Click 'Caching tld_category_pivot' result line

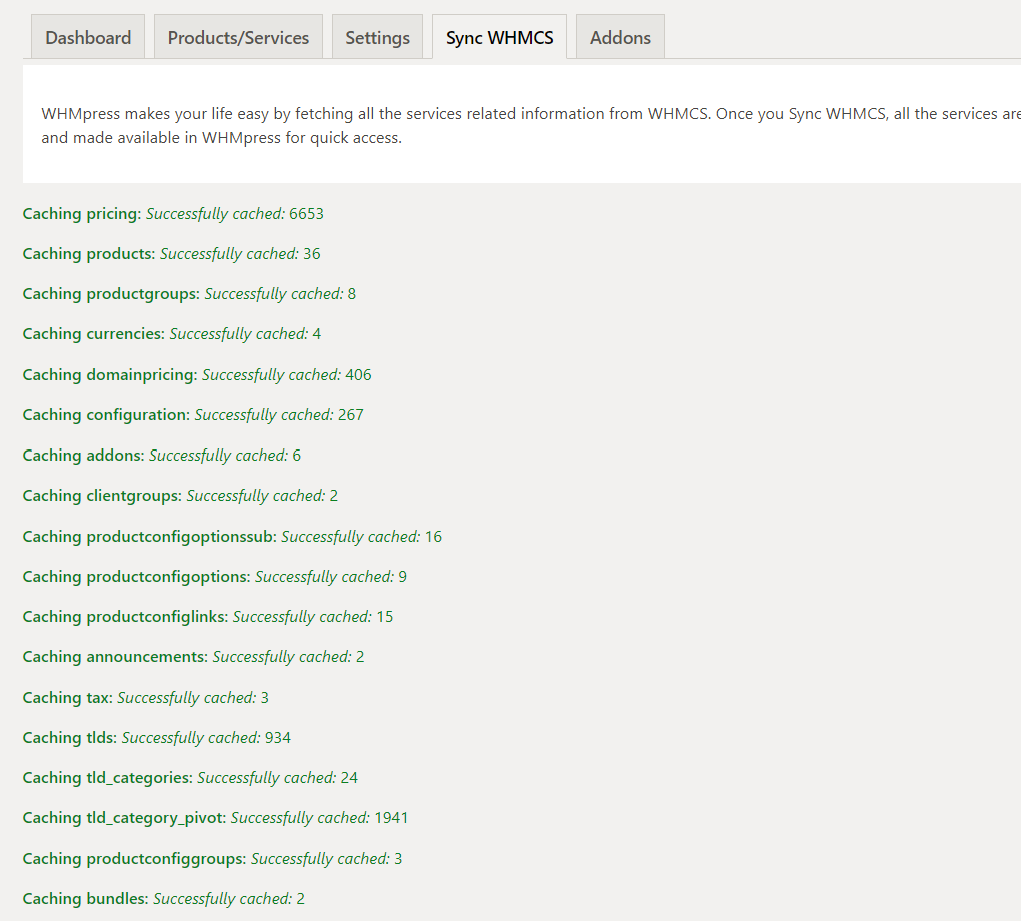(x=216, y=818)
